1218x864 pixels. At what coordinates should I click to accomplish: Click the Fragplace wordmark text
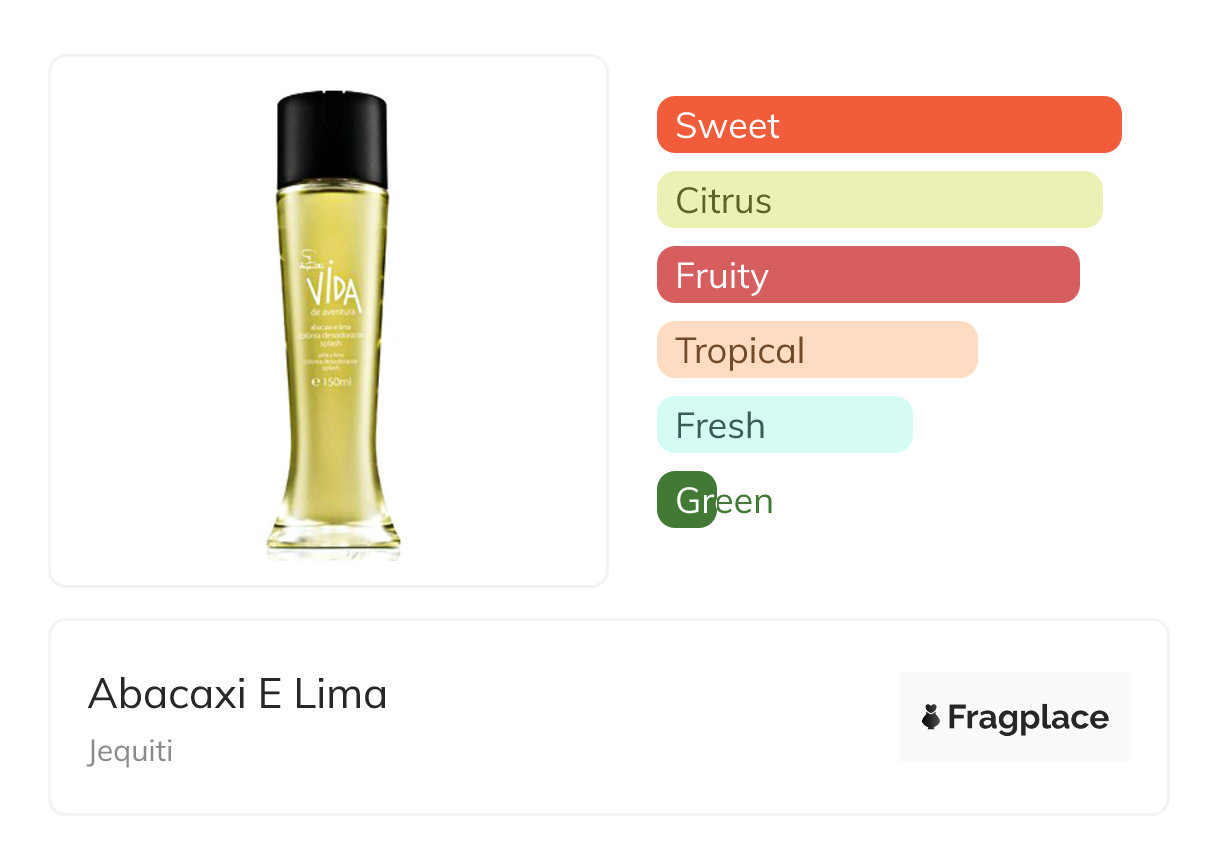(1028, 718)
